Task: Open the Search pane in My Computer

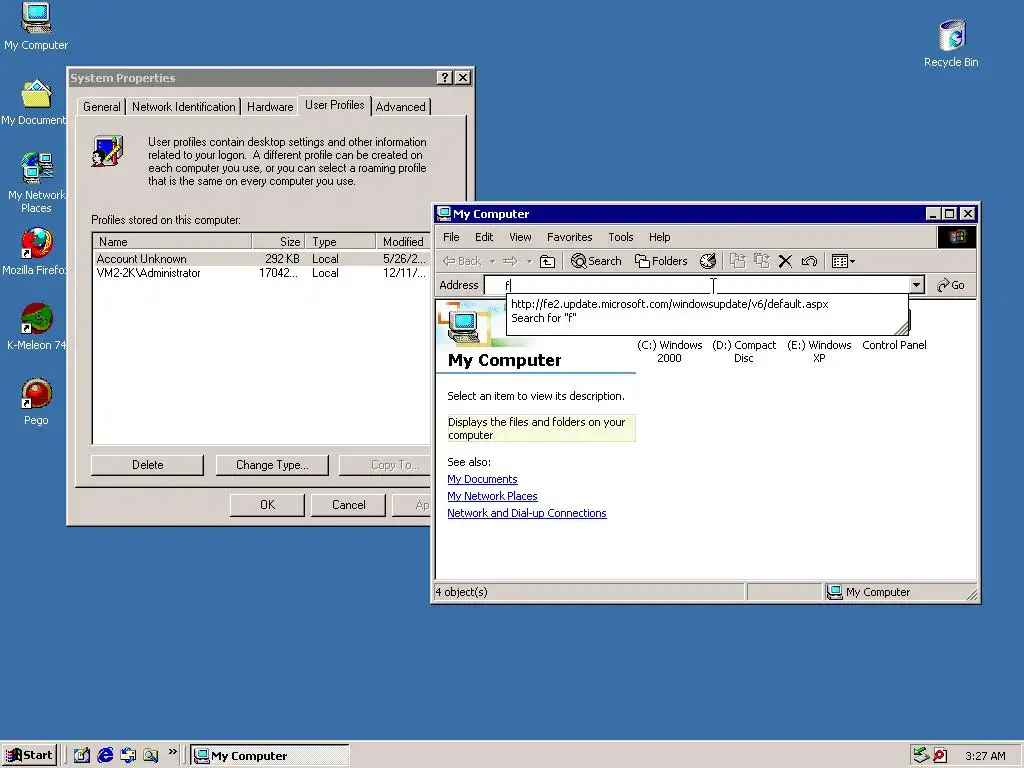Action: click(596, 261)
